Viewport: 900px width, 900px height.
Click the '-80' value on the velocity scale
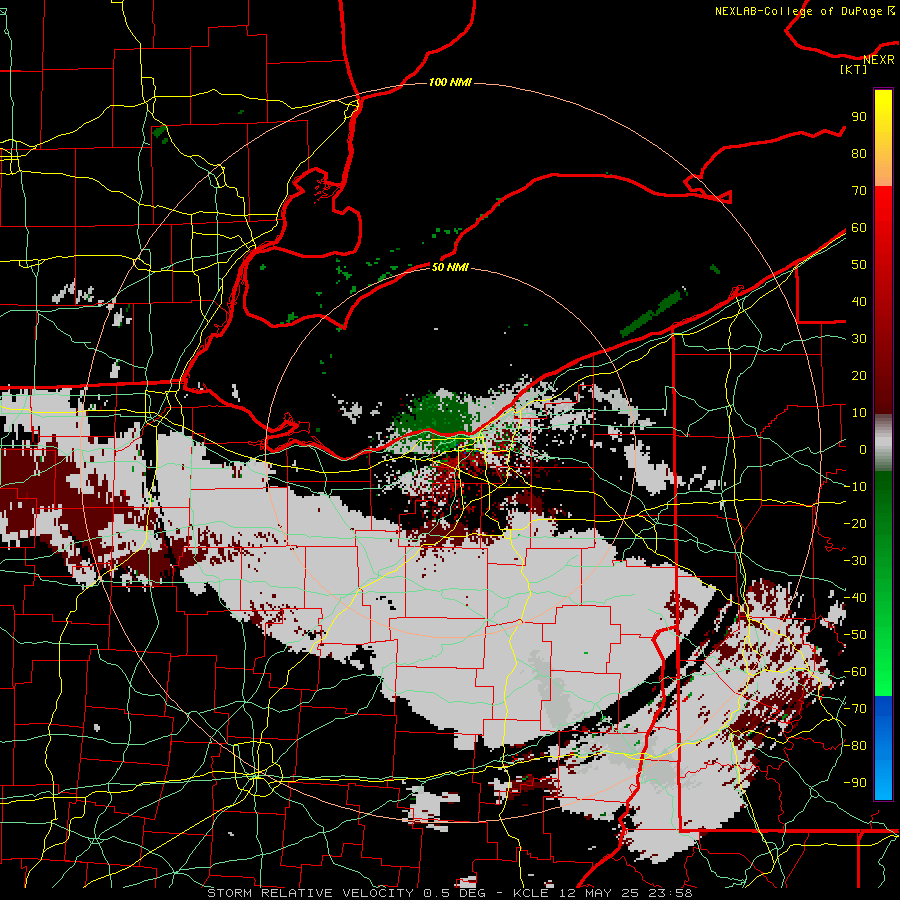coord(855,746)
